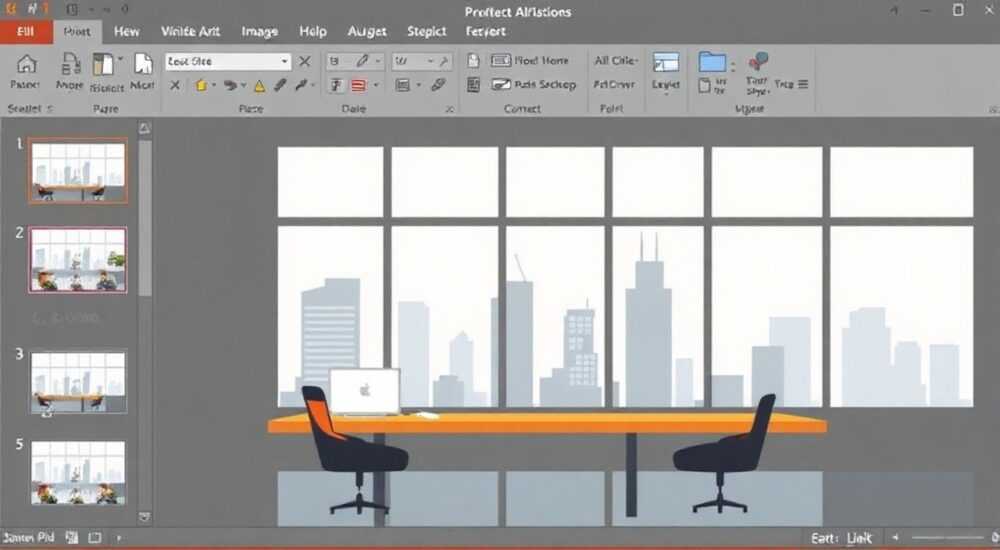1000x550 pixels.
Task: Select slide 2 thumbnail
Action: click(78, 260)
